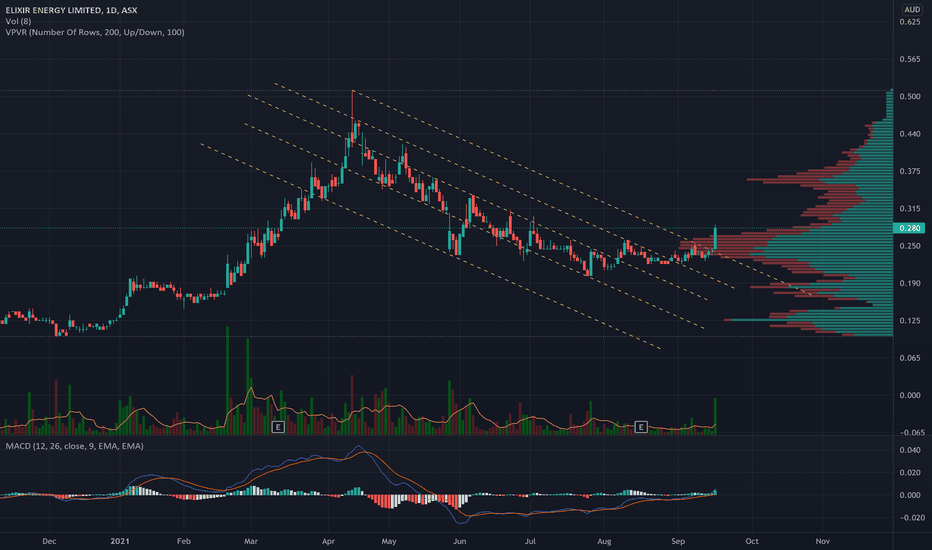Select the April peak candle near 0.500

[352, 117]
